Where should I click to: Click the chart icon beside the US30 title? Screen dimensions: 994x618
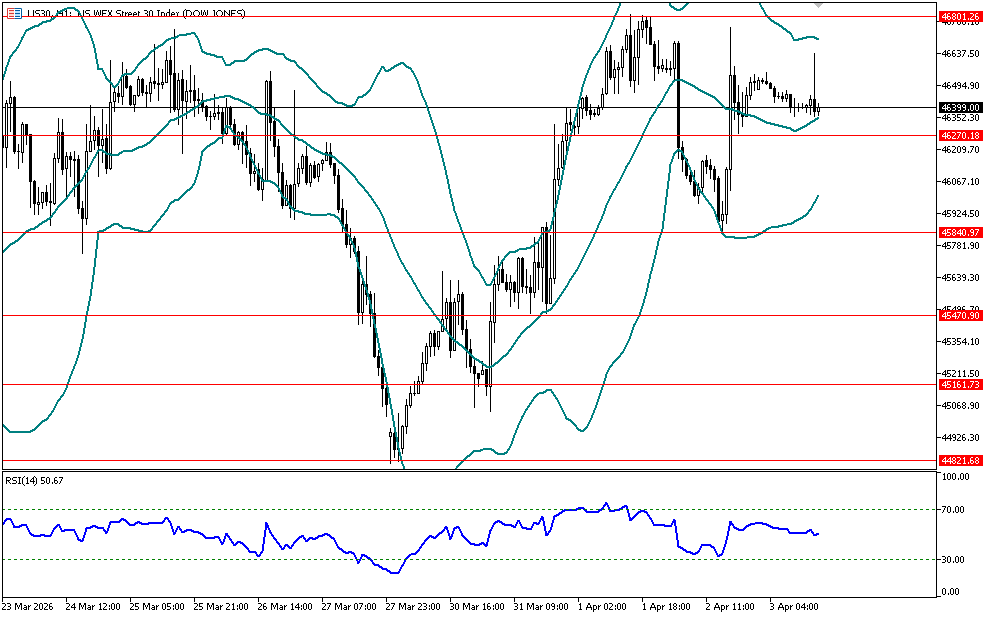14,13
